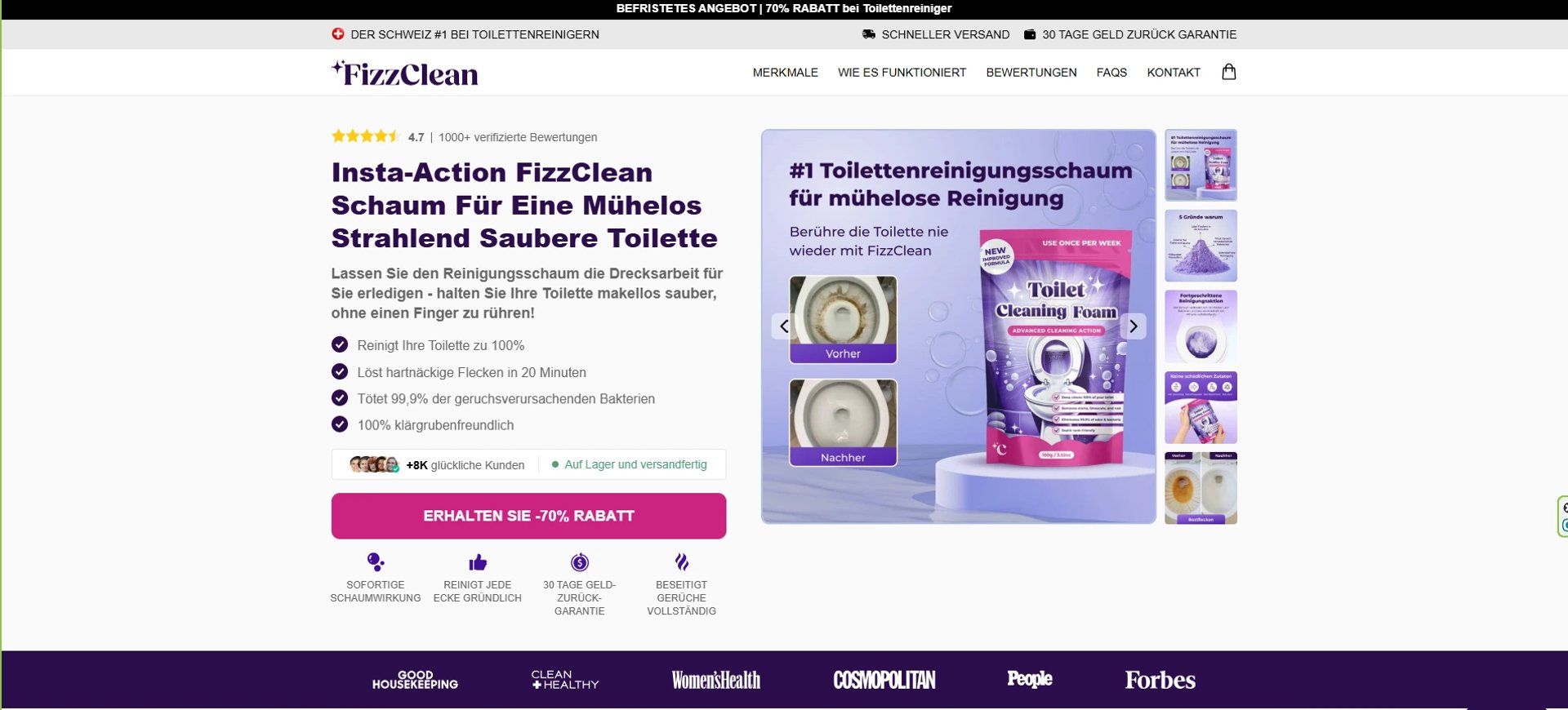Click the dollar coin guarantee icon
The height and width of the screenshot is (710, 1568).
(580, 562)
